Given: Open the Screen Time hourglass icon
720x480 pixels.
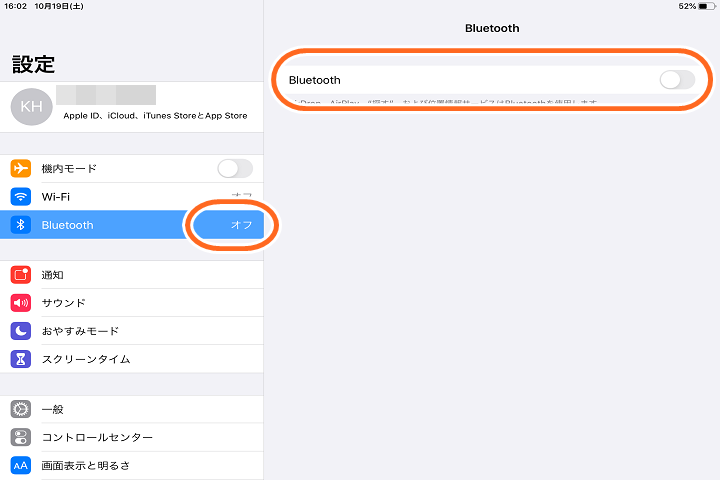Looking at the screenshot, I should [21, 359].
